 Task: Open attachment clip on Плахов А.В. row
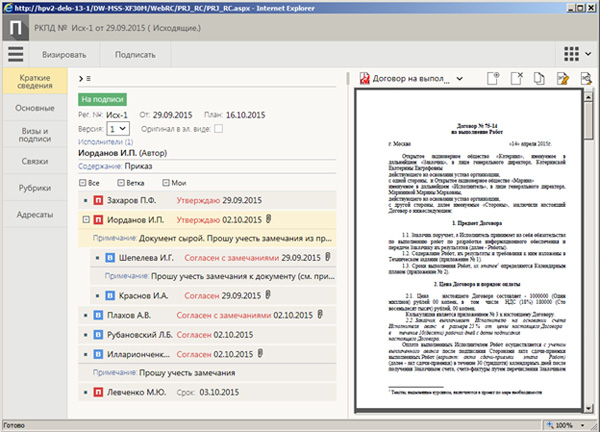point(320,315)
